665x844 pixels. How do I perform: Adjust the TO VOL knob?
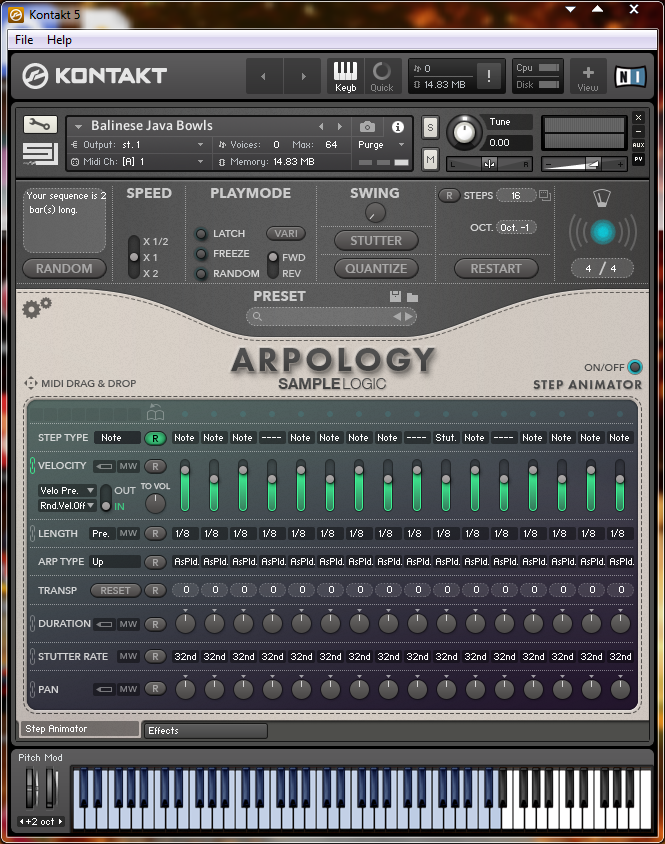[x=155, y=503]
